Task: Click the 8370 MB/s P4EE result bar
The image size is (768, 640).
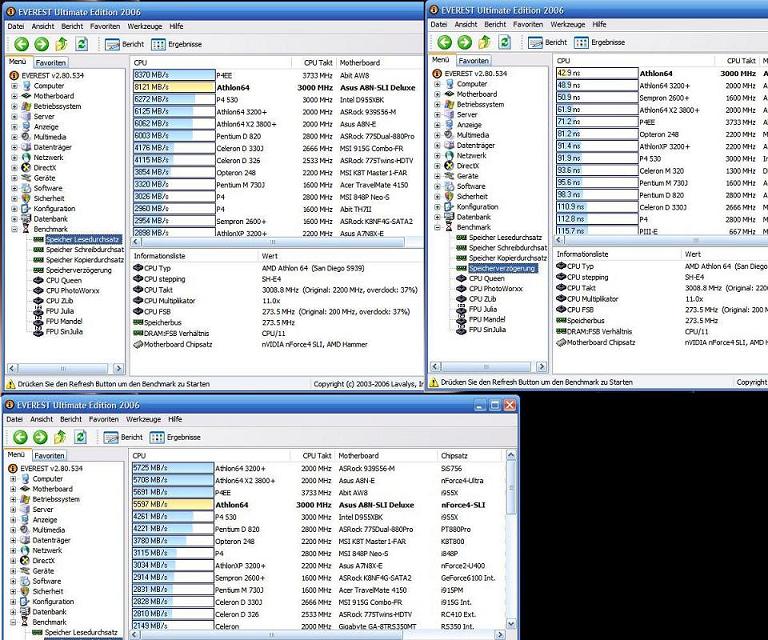Action: coord(174,75)
